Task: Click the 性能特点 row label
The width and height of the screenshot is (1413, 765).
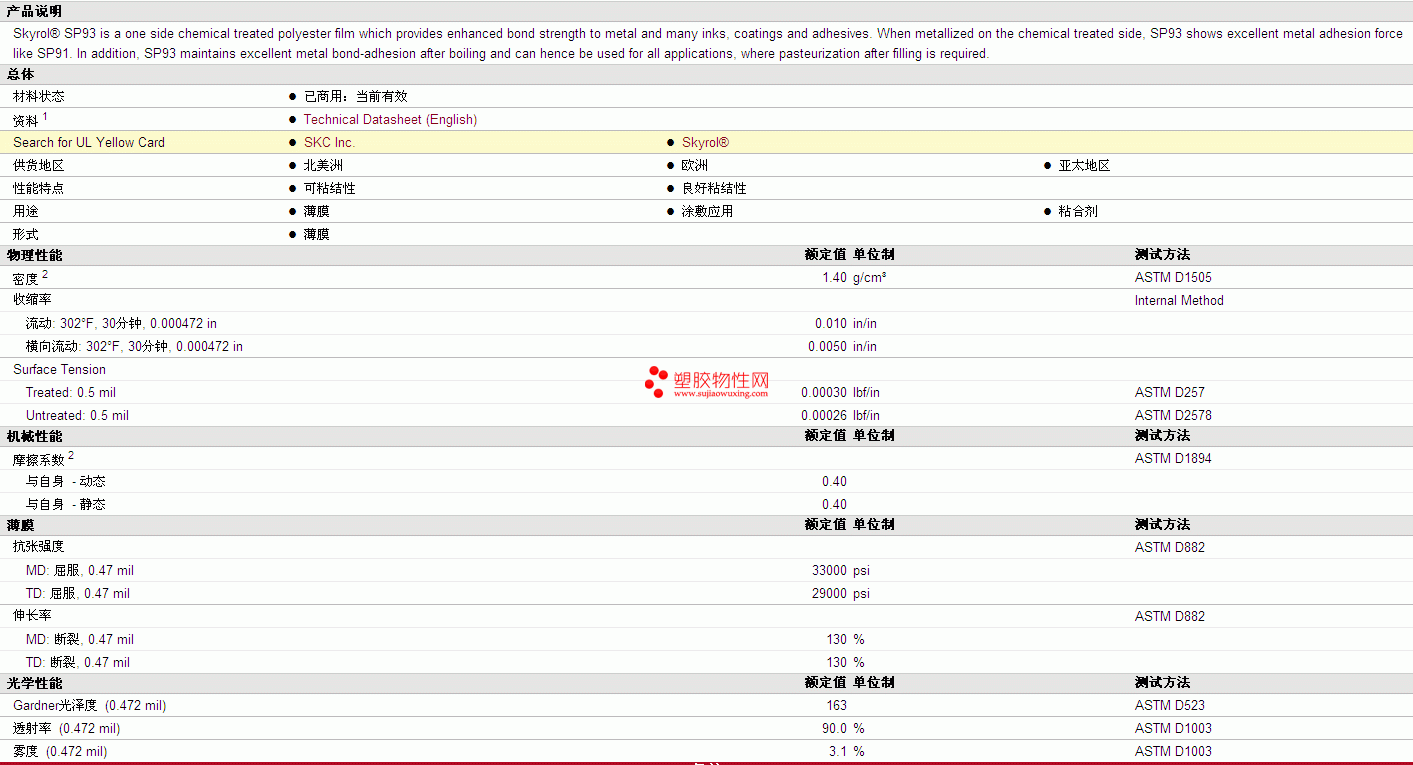Action: pyautogui.click(x=39, y=188)
